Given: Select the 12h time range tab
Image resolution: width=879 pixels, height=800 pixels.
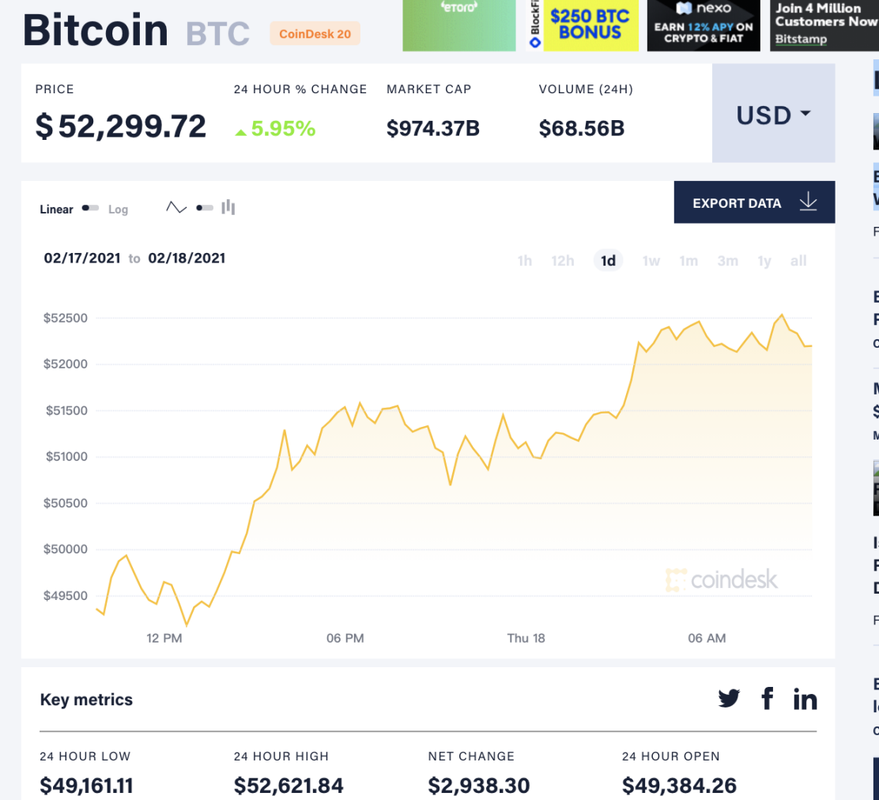Looking at the screenshot, I should pyautogui.click(x=563, y=261).
